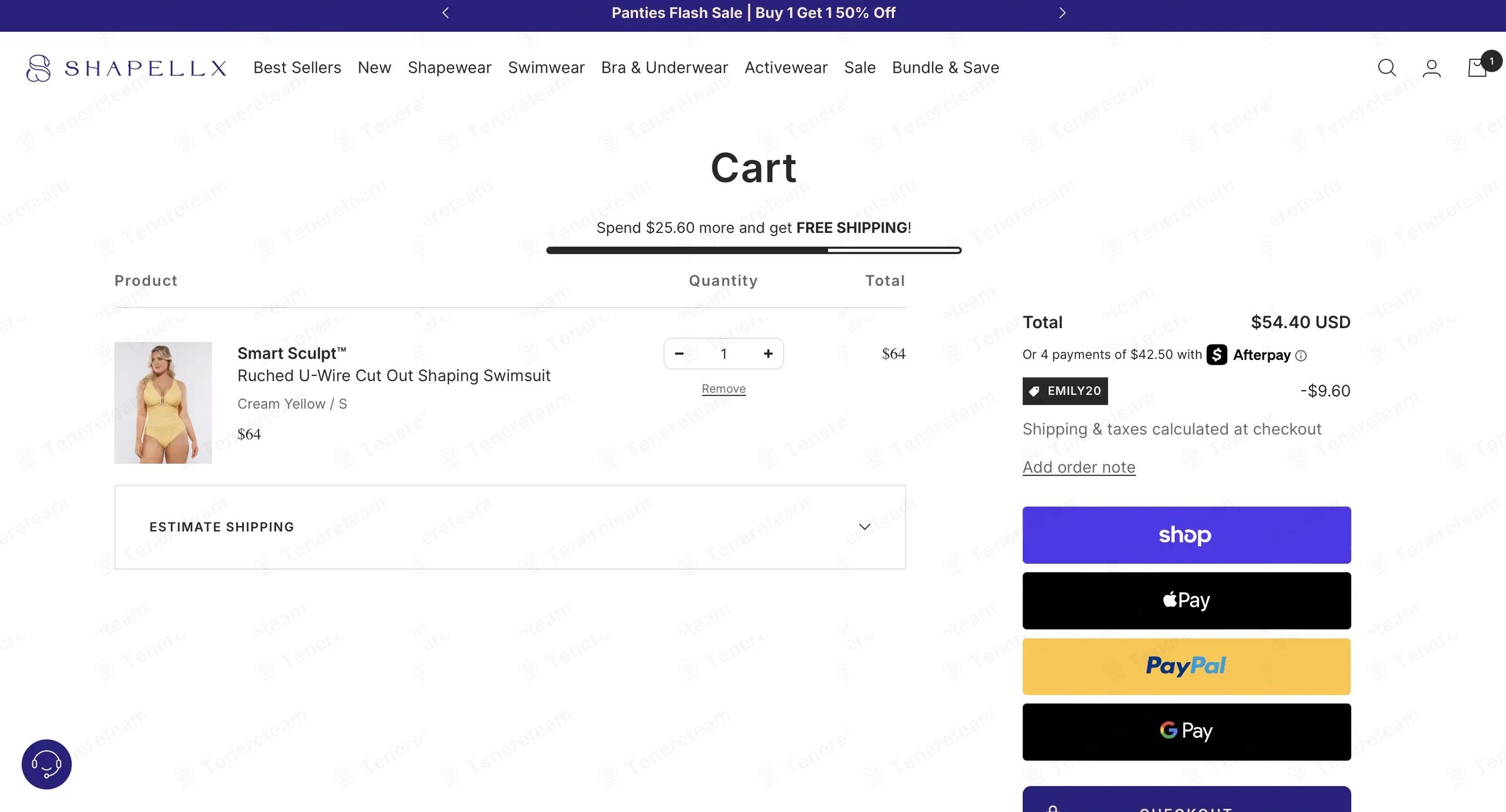Expand the Estimate Shipping section

pos(510,527)
